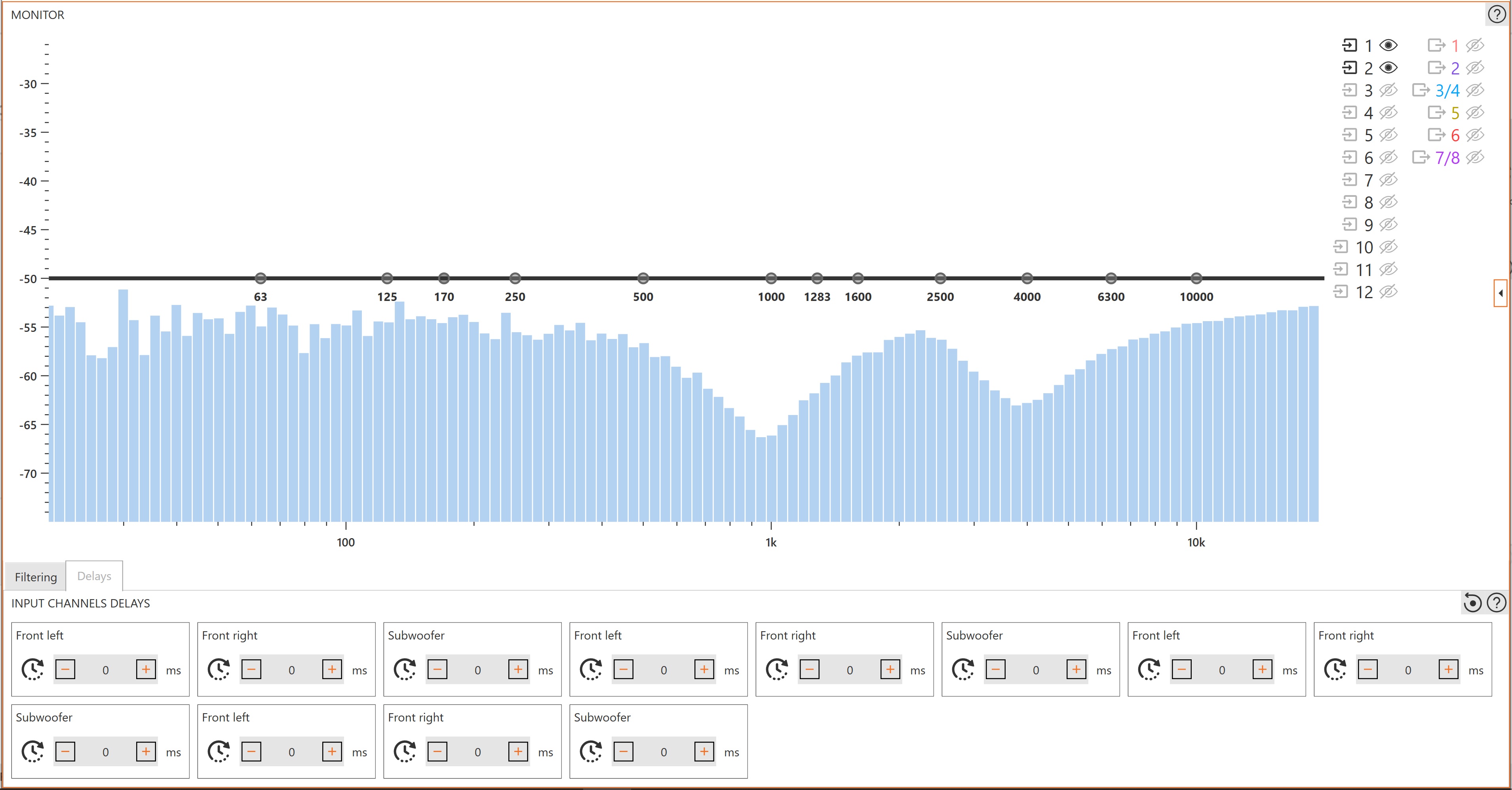Hide input channel 1 using eye icon
Screen dimensions: 1512x790
(1388, 45)
